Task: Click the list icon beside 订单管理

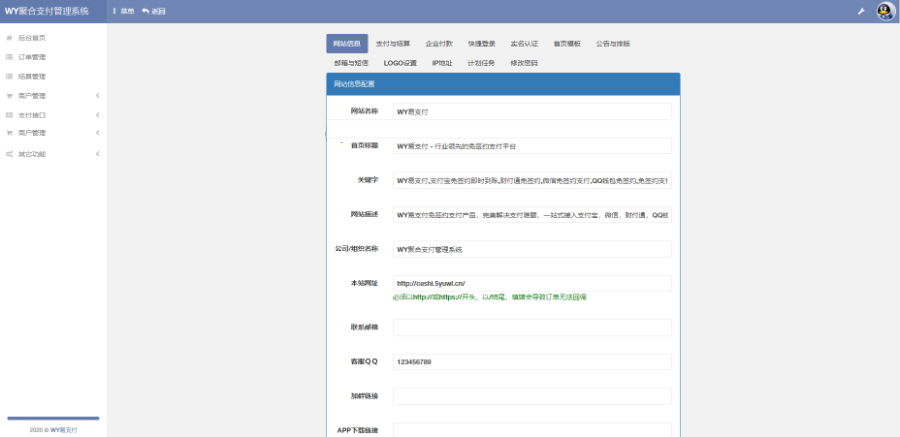Action: pos(9,57)
